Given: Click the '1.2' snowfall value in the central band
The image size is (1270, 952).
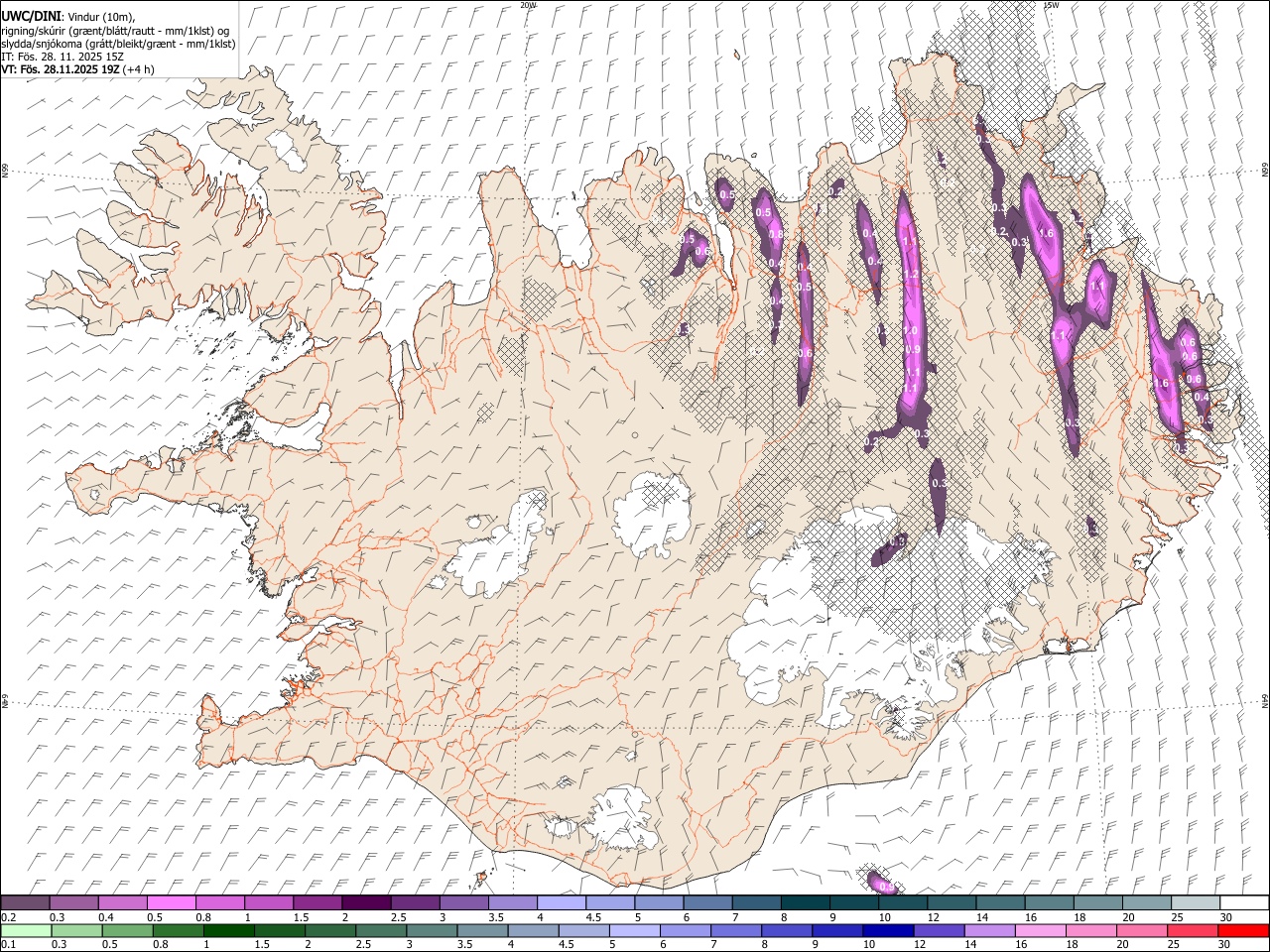Looking at the screenshot, I should click(x=910, y=275).
